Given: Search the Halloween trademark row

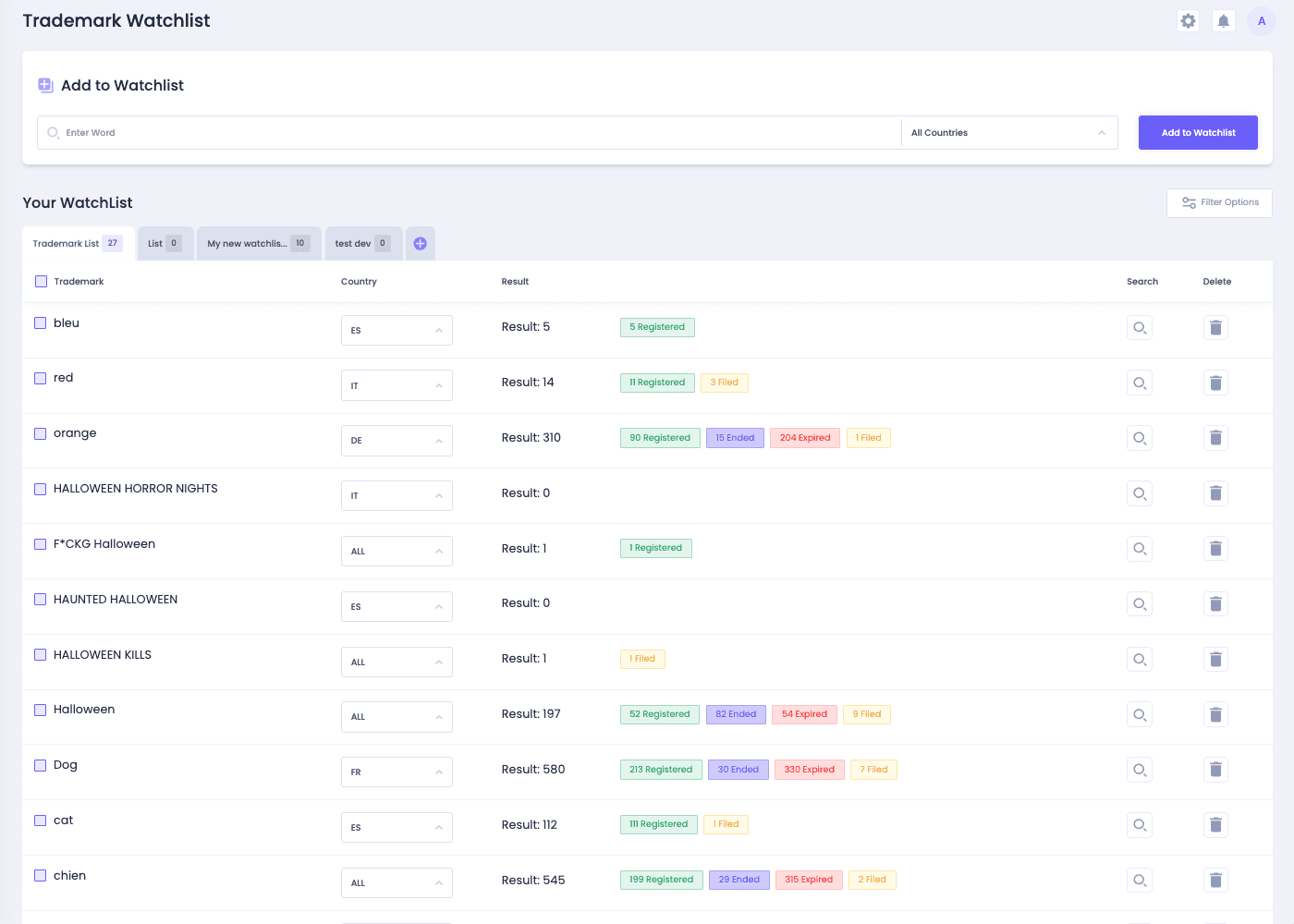Looking at the screenshot, I should pyautogui.click(x=1140, y=714).
